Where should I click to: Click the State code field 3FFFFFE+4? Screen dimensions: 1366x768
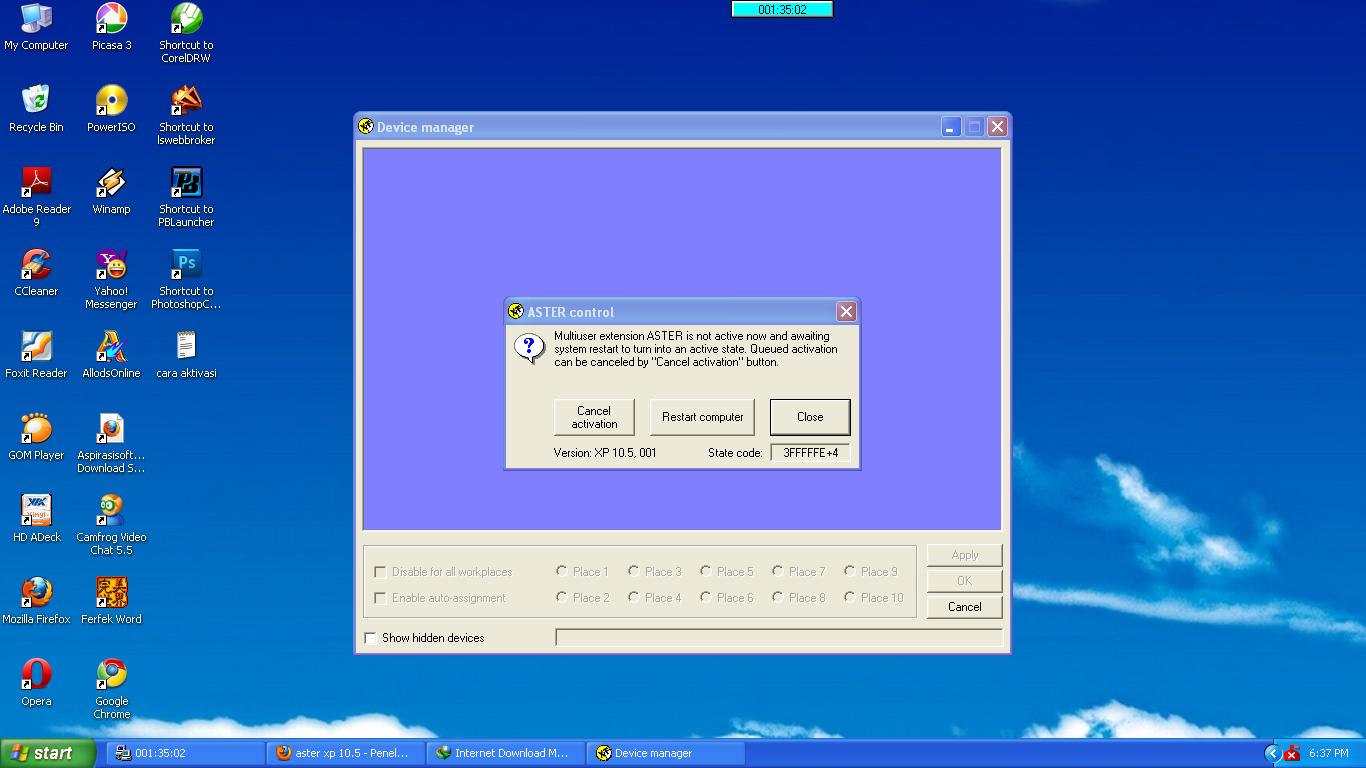pyautogui.click(x=810, y=453)
